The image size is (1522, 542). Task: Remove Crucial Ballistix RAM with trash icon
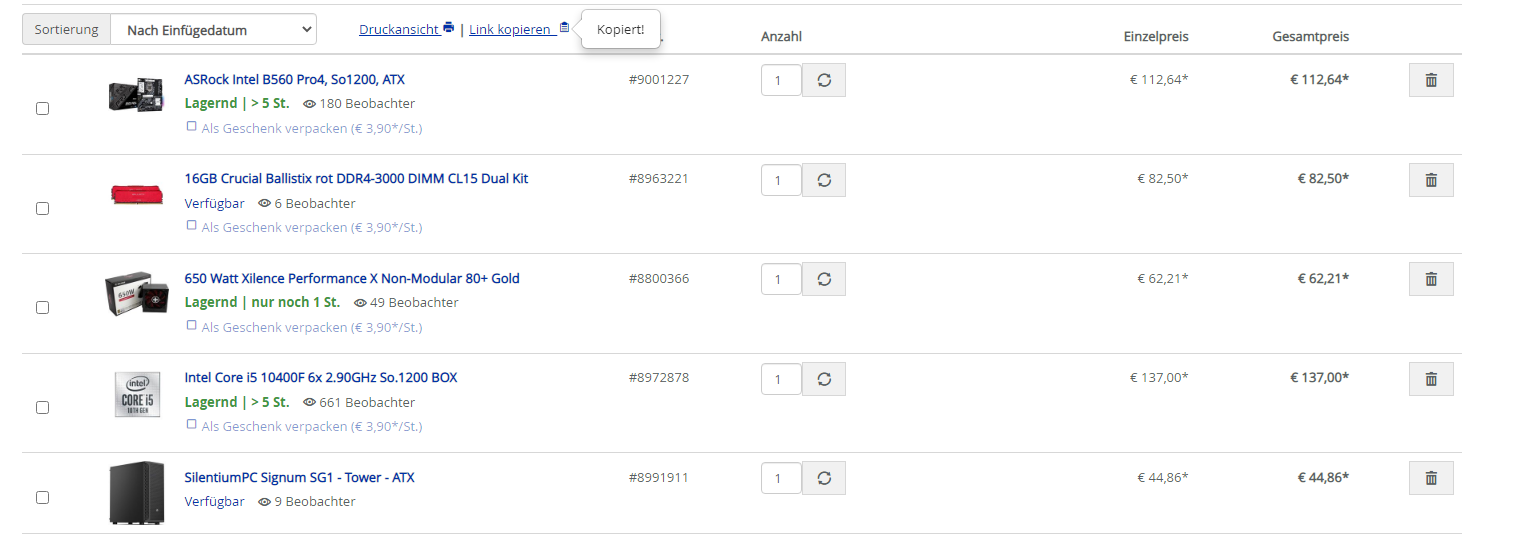[1430, 180]
